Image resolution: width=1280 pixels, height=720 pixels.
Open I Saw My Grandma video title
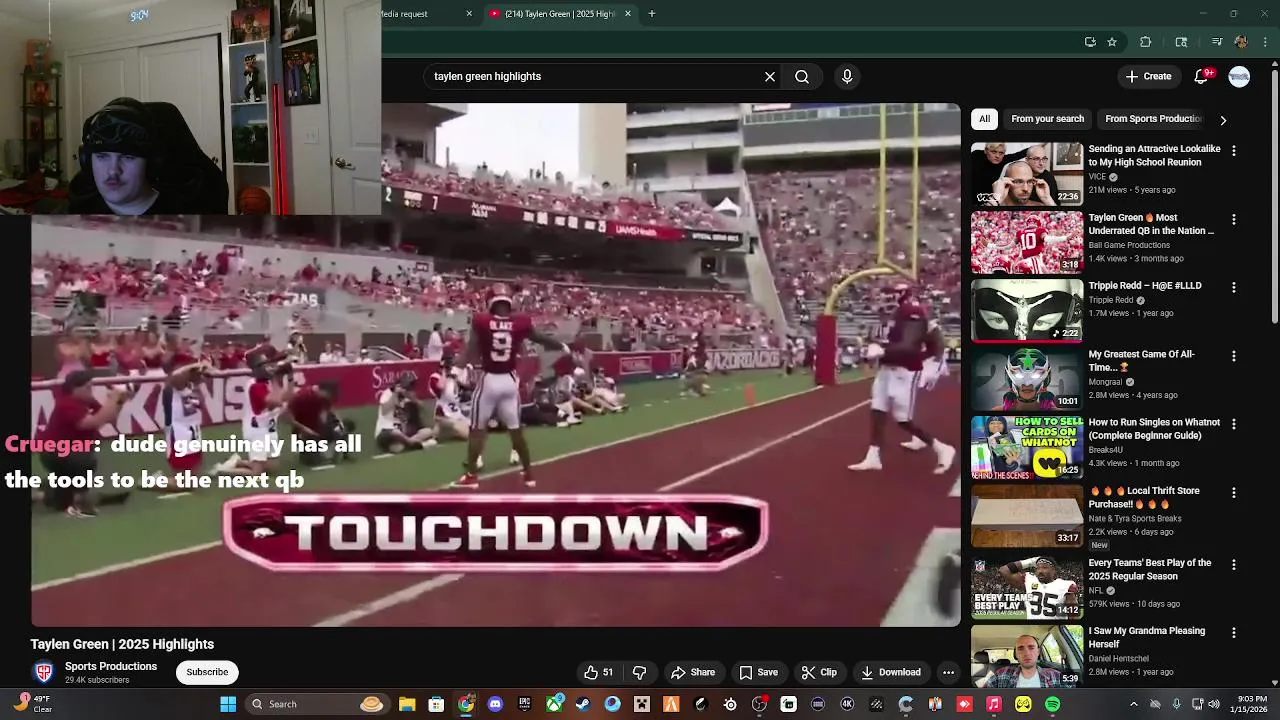coord(1147,637)
